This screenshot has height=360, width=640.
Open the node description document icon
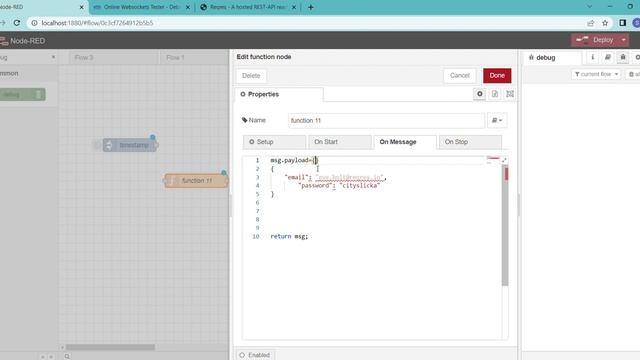[495, 94]
